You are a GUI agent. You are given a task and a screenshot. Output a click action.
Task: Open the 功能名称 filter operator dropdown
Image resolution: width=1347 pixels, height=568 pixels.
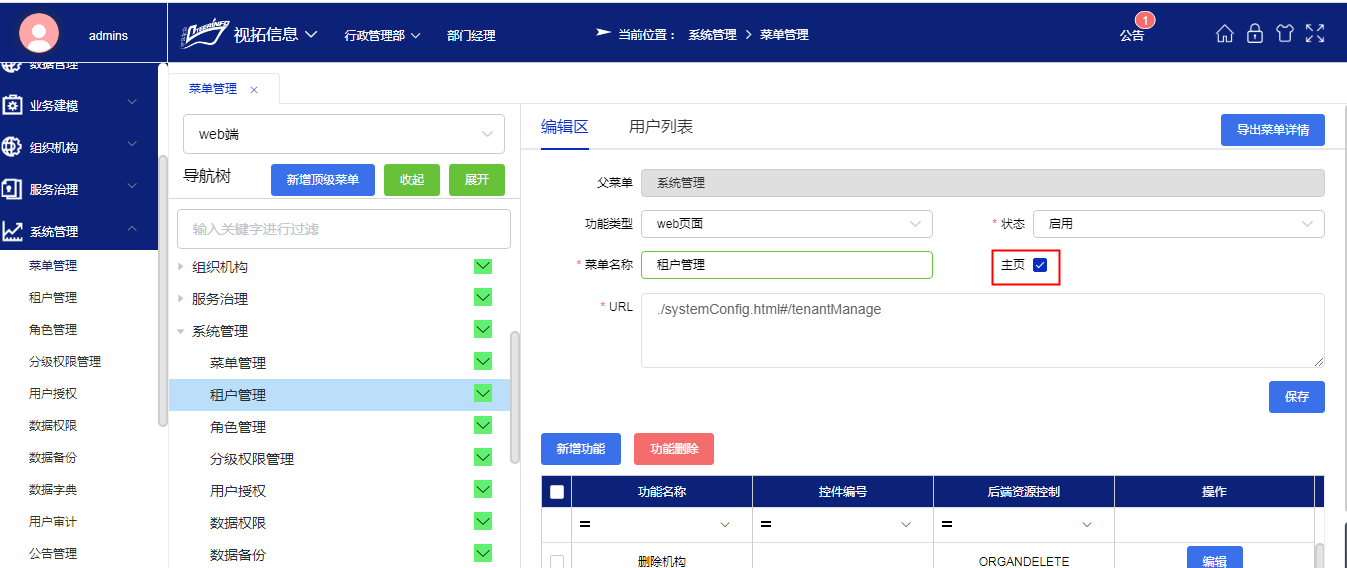point(725,525)
